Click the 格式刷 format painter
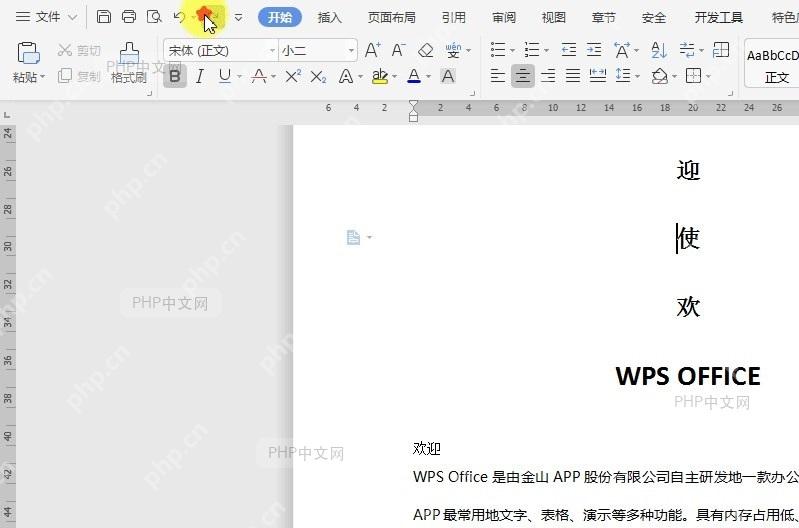The width and height of the screenshot is (799, 528). coord(129,63)
